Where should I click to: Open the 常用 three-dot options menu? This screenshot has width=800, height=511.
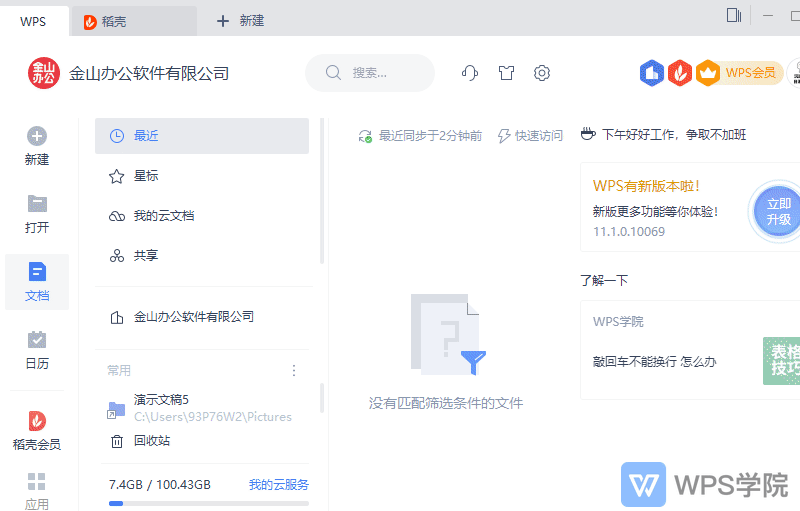(294, 370)
